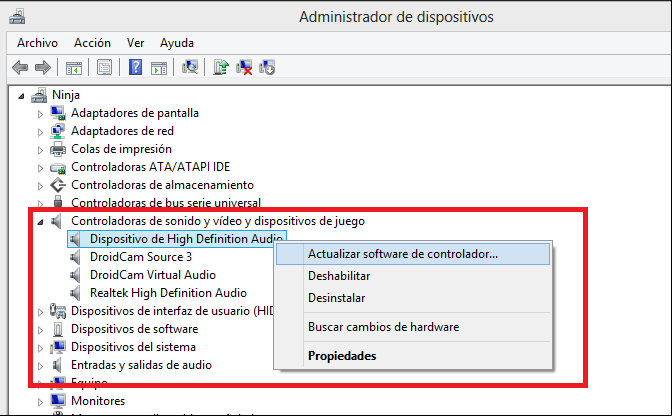Expand Controladoras de almacenamiento node
The image size is (672, 416).
tap(40, 186)
